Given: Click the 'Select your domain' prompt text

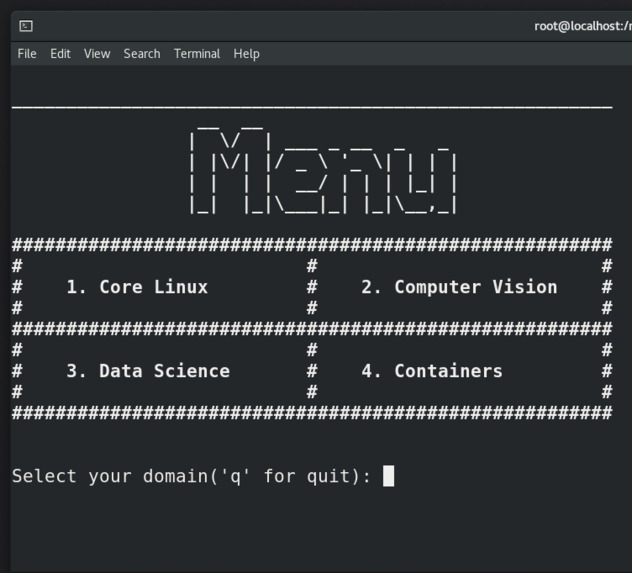Looking at the screenshot, I should tap(191, 476).
